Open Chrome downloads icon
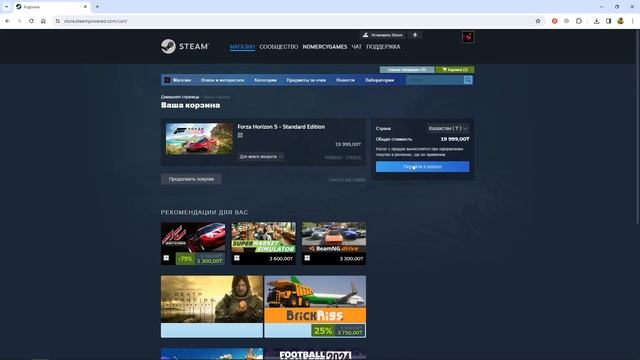Image resolution: width=640 pixels, height=360 pixels. [x=596, y=21]
